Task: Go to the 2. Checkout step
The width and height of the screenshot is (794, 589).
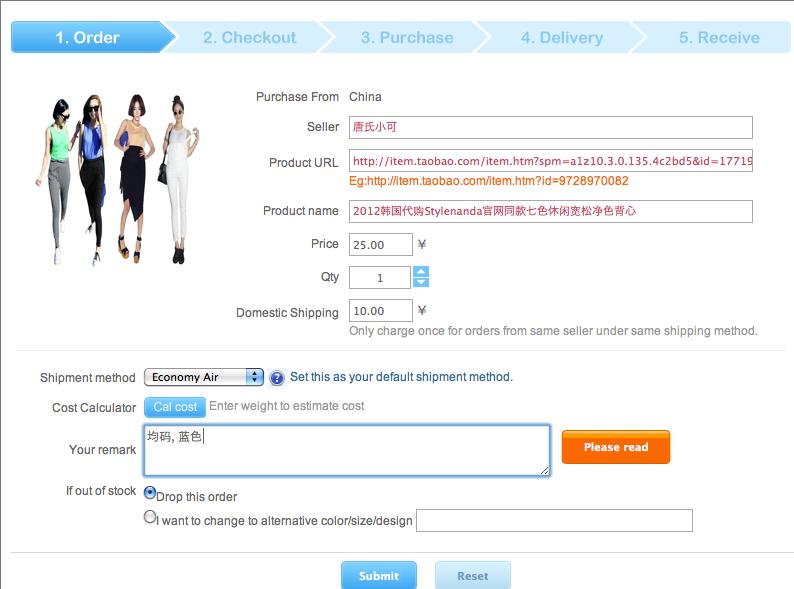Action: pyautogui.click(x=250, y=37)
